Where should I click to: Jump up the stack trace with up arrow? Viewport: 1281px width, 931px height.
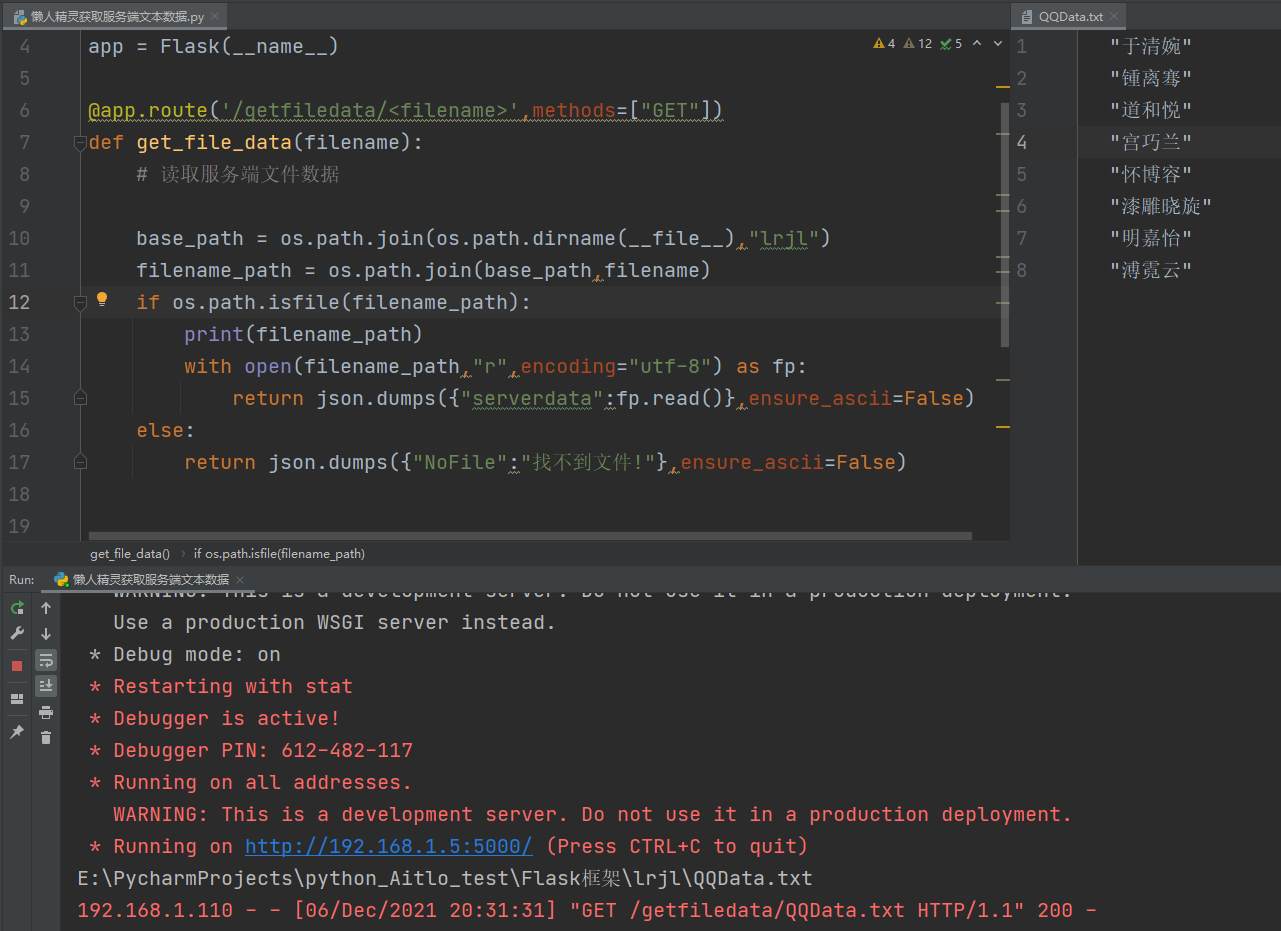46,607
